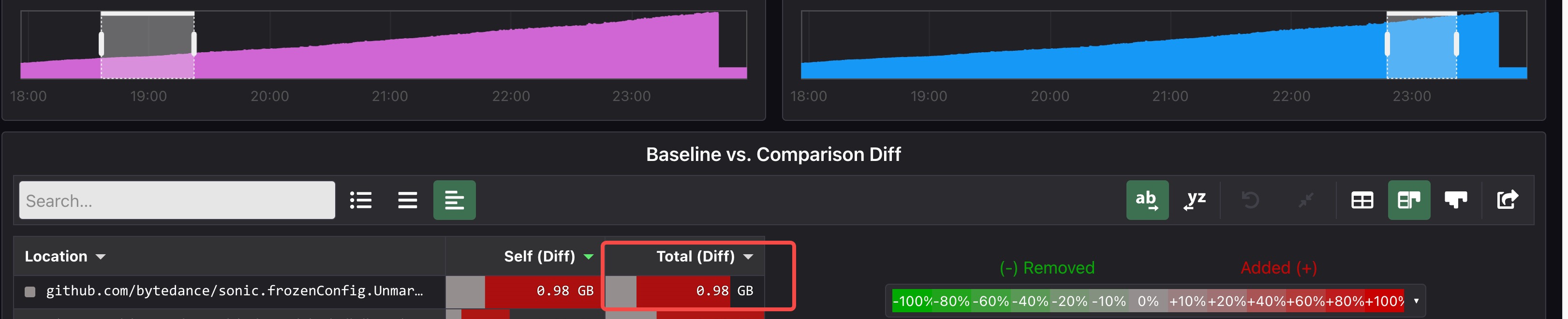The height and width of the screenshot is (319, 1568).
Task: Open the Location column dropdown
Action: [x=101, y=256]
